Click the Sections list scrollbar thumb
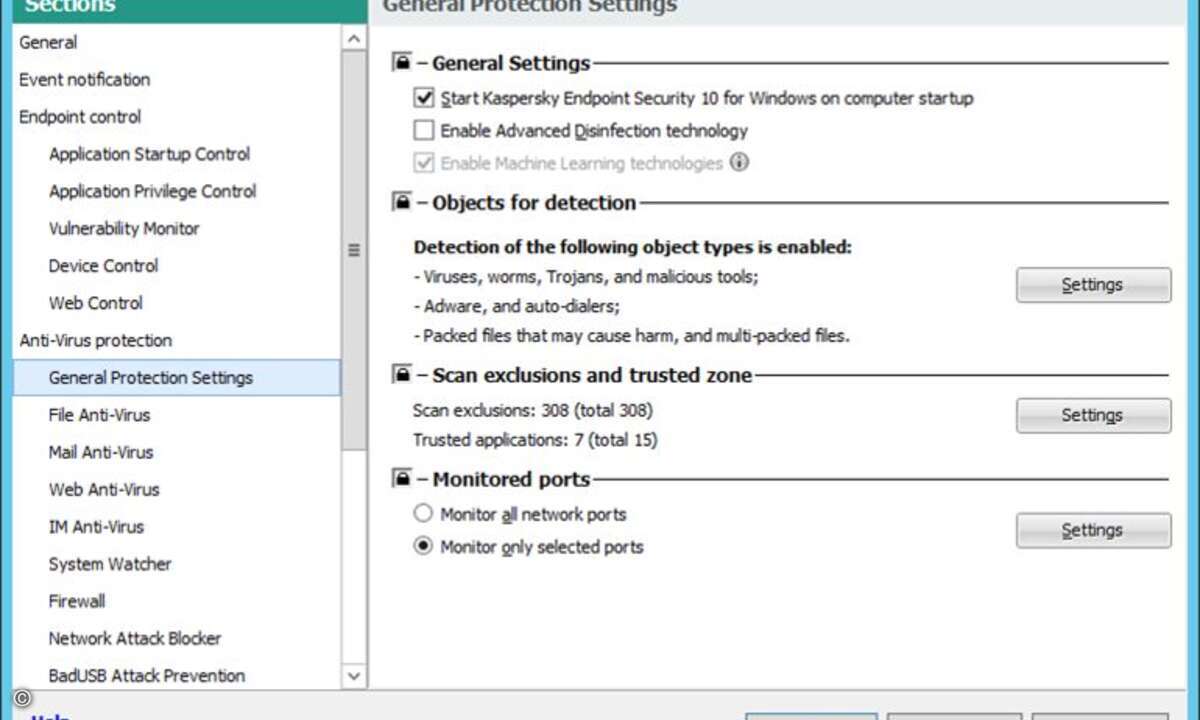This screenshot has height=720, width=1200. [x=354, y=250]
